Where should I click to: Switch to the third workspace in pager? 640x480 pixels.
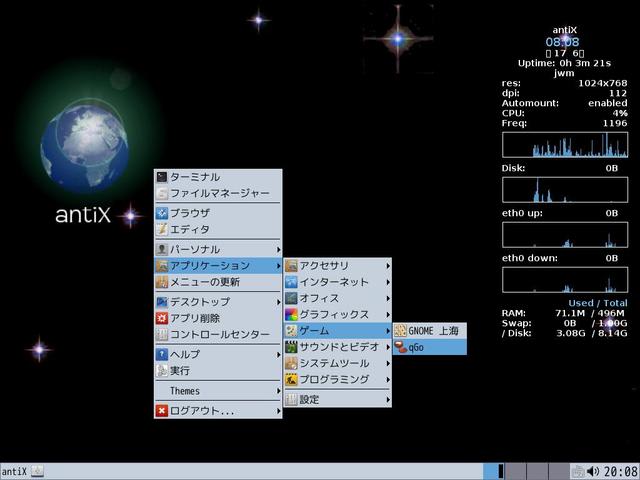click(x=537, y=471)
